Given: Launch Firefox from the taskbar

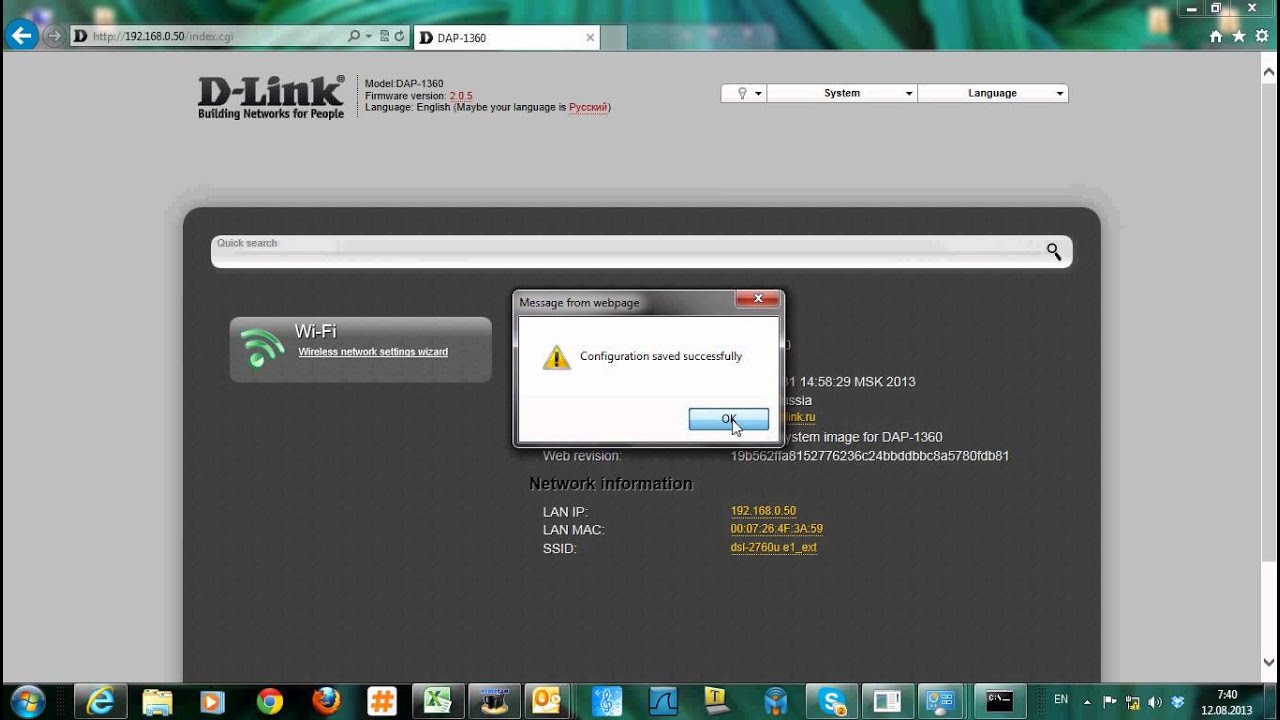Looking at the screenshot, I should click(325, 701).
